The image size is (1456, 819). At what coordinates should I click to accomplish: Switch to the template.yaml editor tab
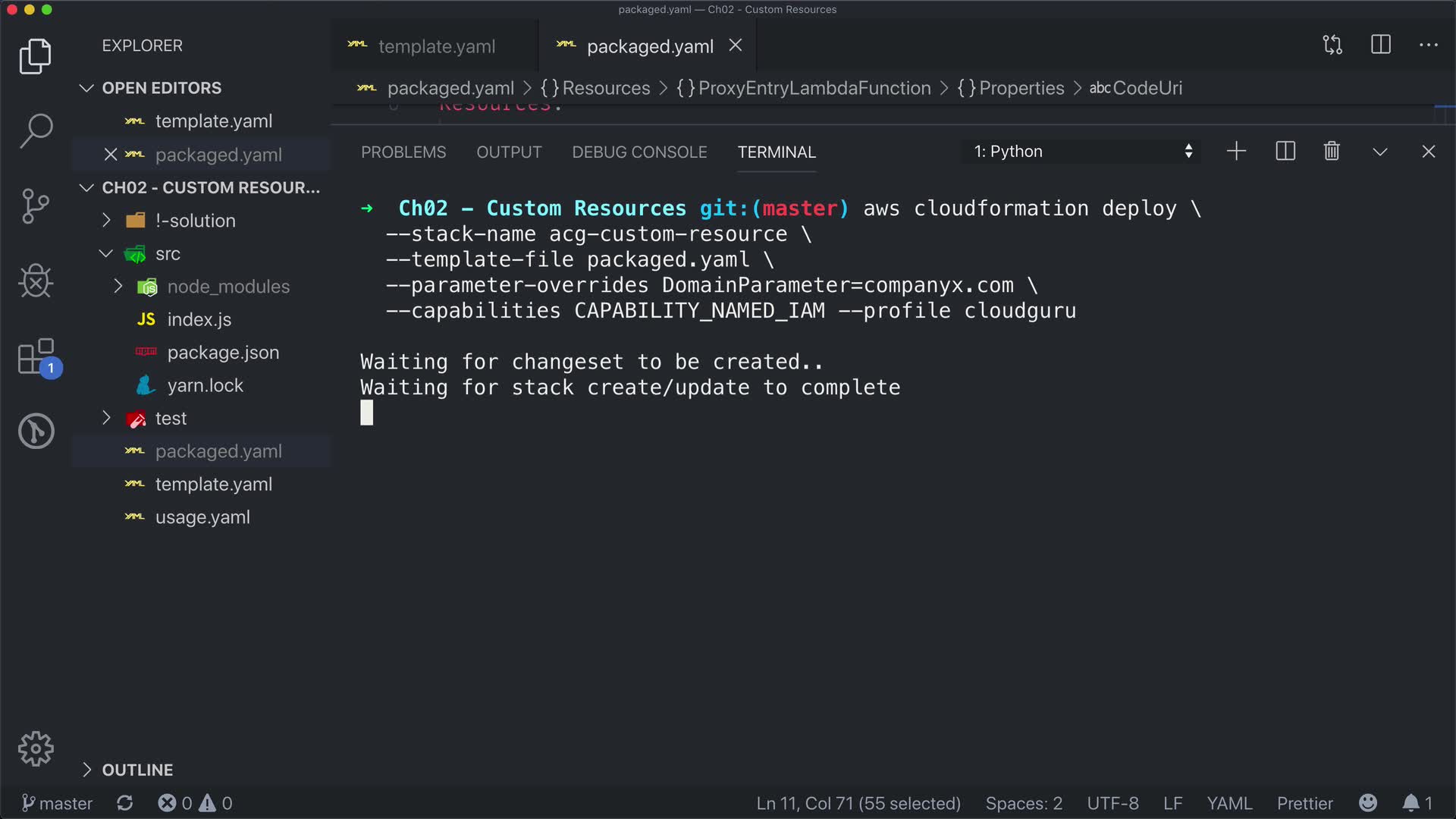click(x=436, y=46)
